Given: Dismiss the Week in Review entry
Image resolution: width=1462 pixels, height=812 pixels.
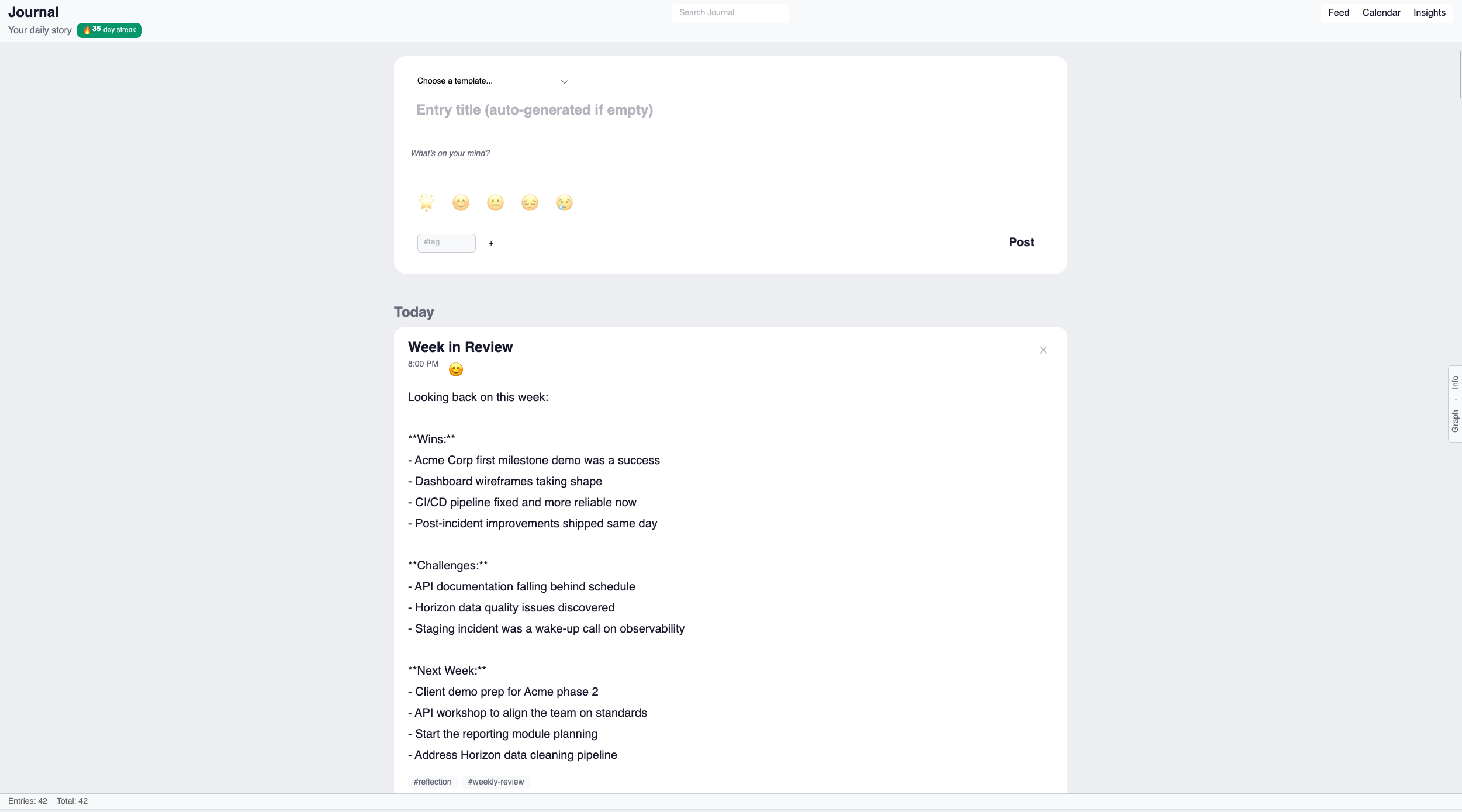Looking at the screenshot, I should click(x=1043, y=350).
